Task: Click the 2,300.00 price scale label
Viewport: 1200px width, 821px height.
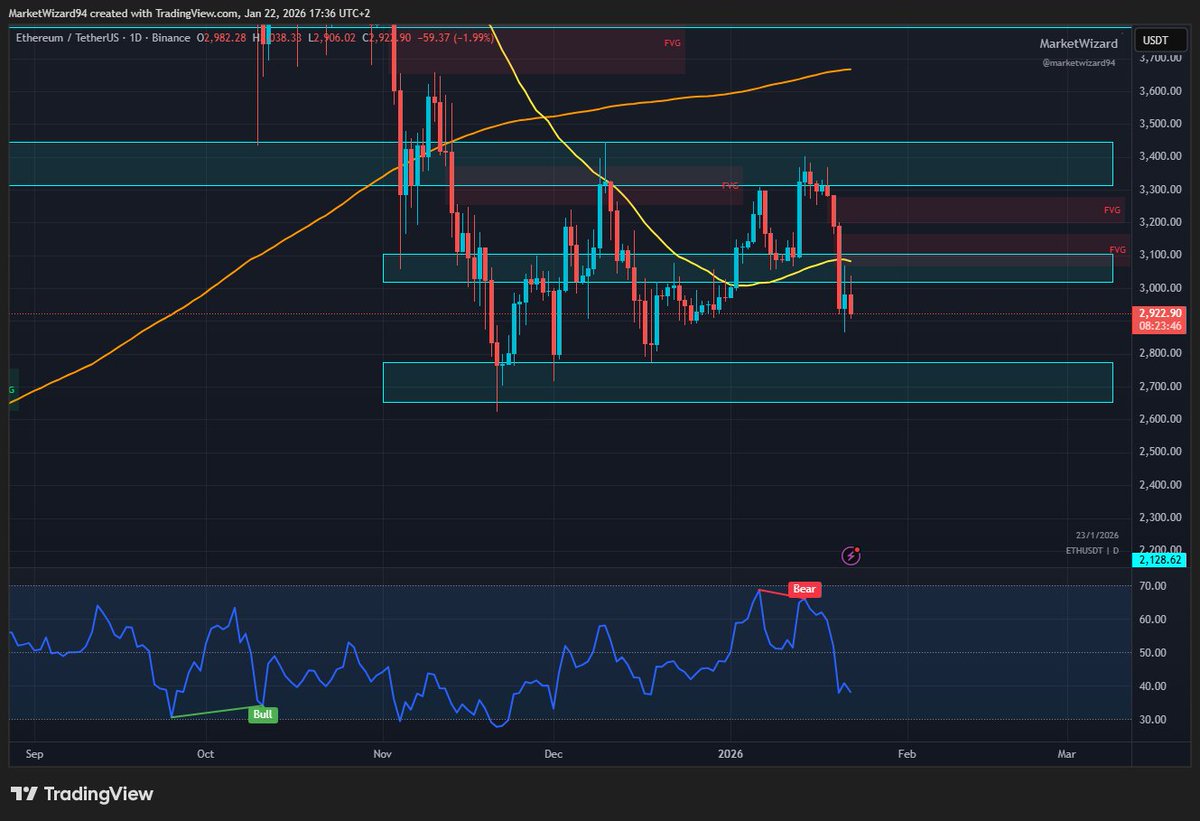Action: (1160, 517)
